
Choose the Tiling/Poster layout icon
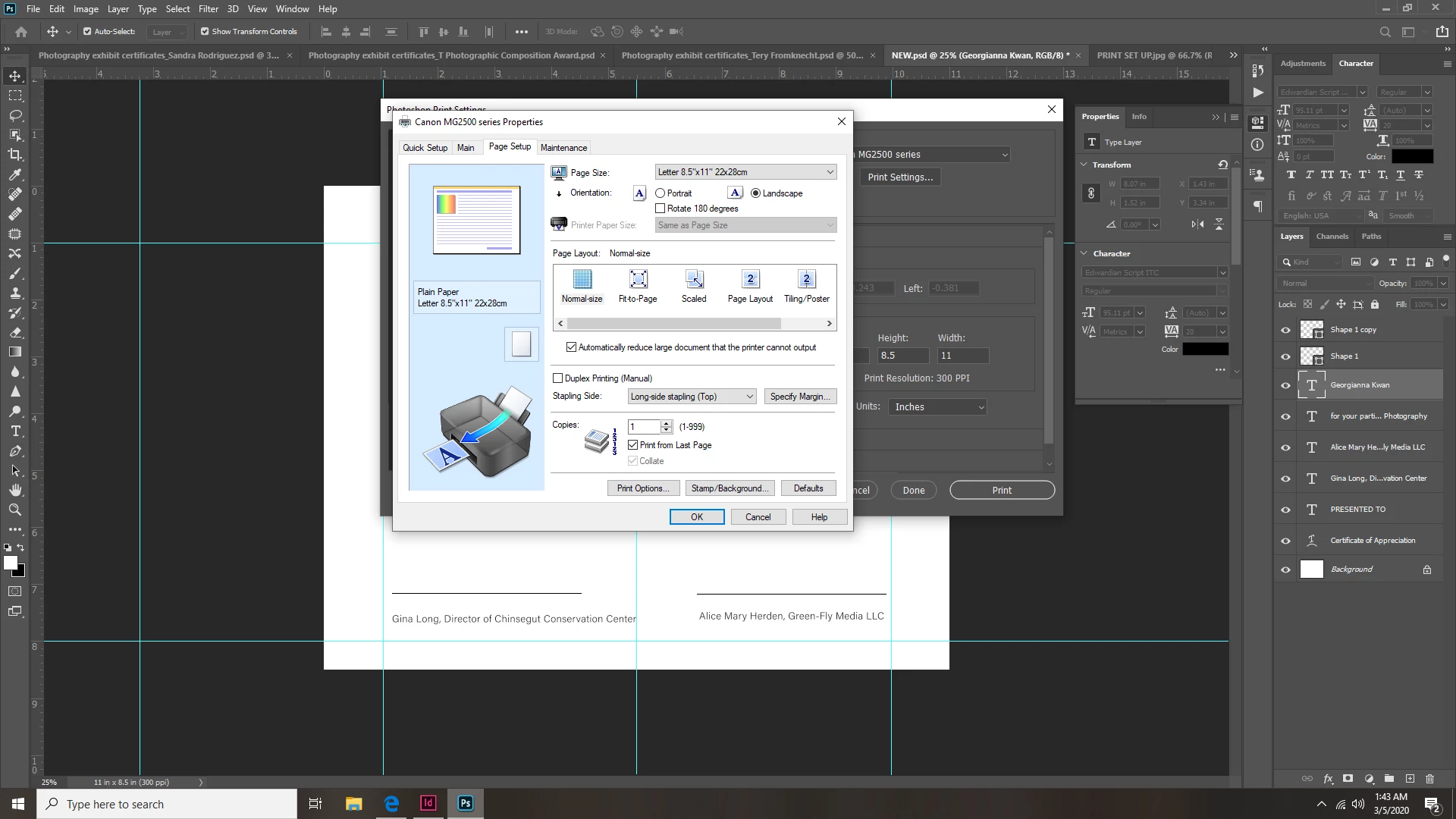coord(806,280)
